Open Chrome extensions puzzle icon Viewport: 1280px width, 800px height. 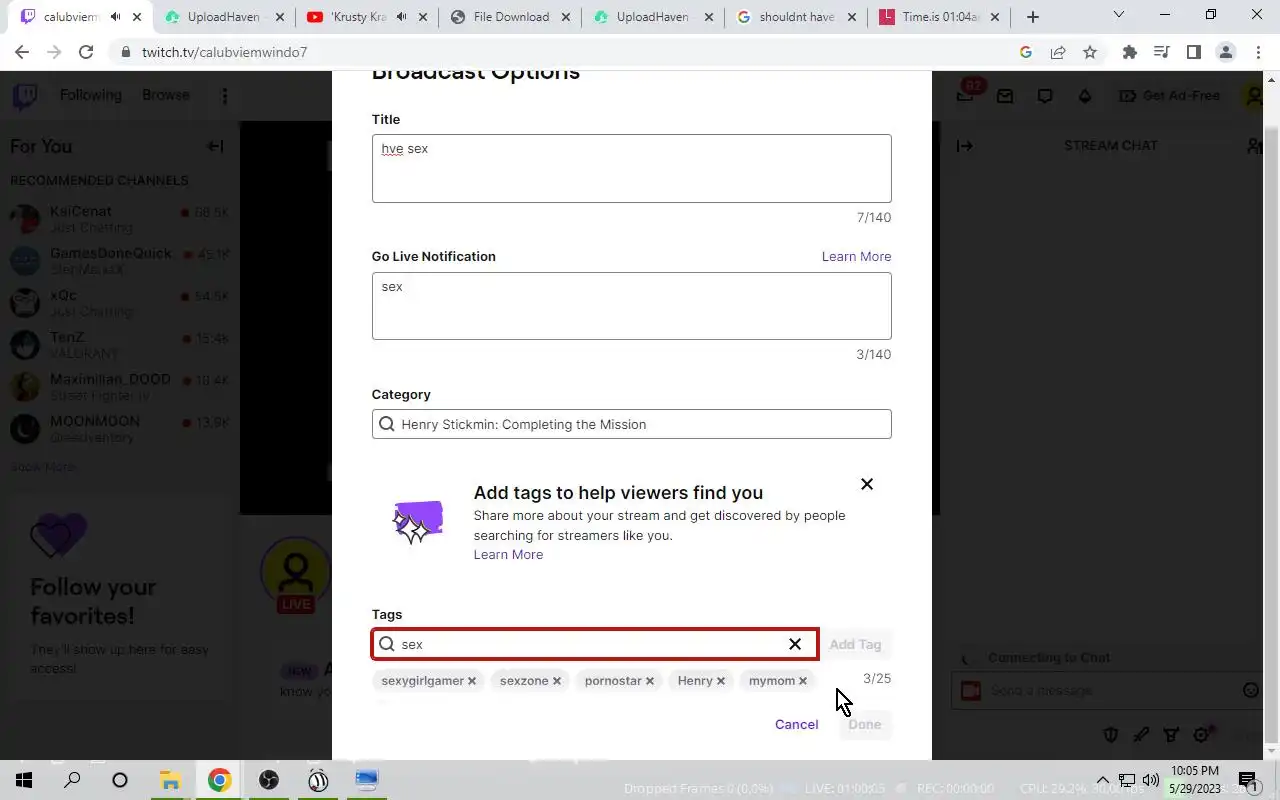1130,52
